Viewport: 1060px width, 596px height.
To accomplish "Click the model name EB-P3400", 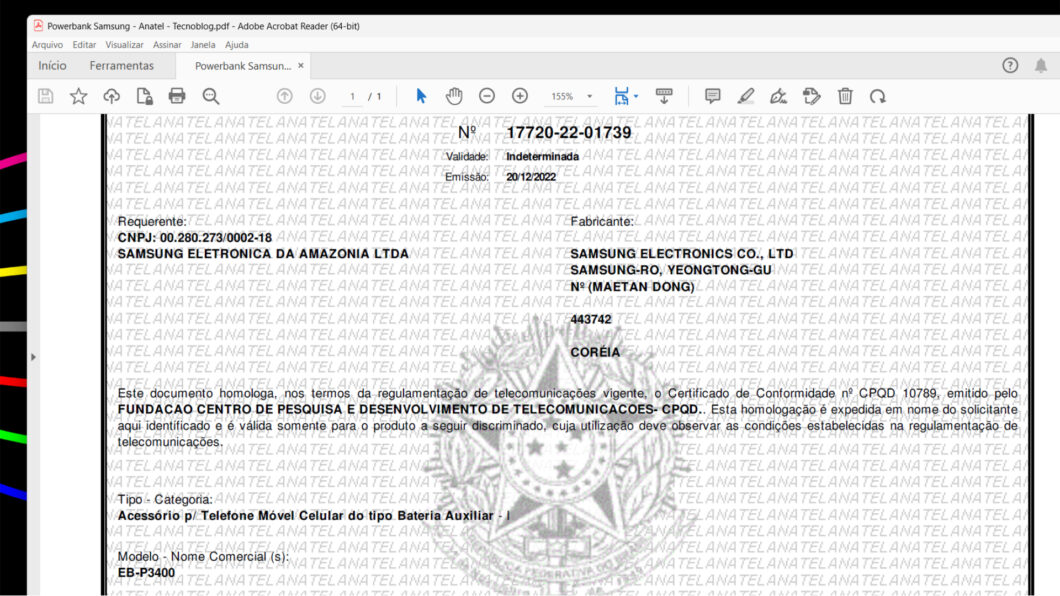I will (x=146, y=573).
